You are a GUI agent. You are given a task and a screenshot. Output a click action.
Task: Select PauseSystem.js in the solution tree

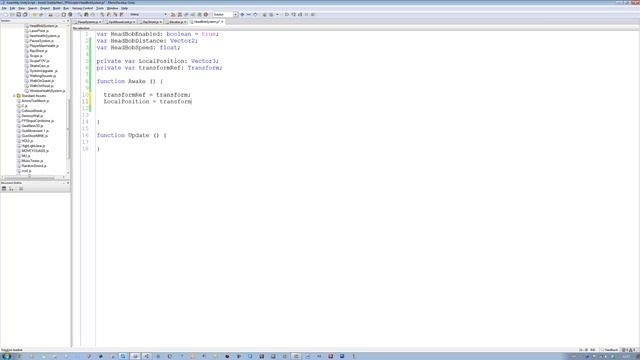click(41, 41)
